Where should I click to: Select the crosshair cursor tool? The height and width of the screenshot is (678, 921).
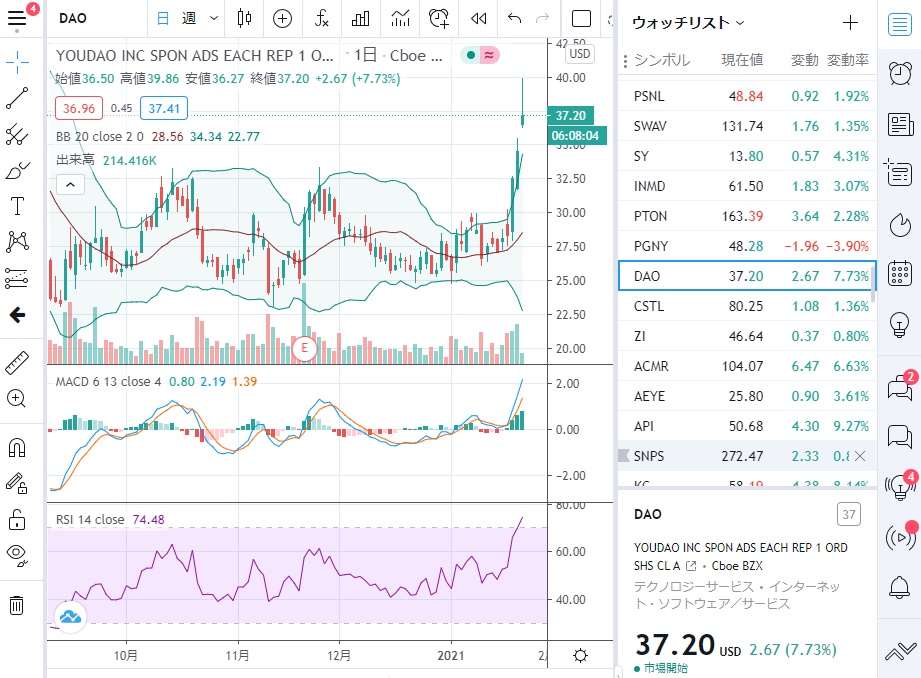[x=17, y=62]
